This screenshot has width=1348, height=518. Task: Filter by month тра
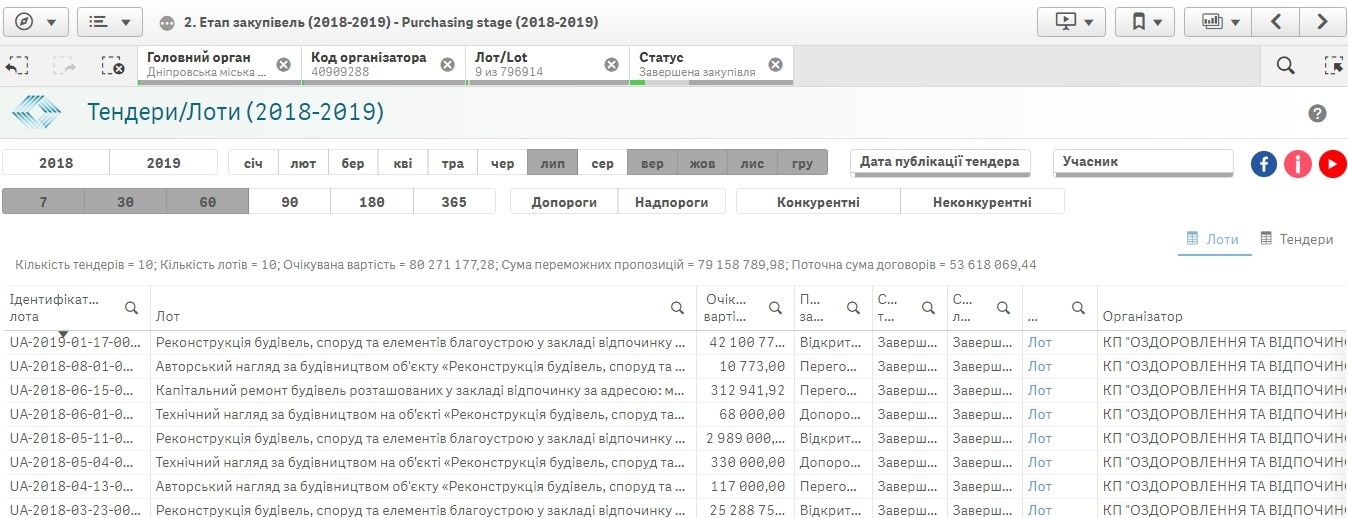pos(453,163)
